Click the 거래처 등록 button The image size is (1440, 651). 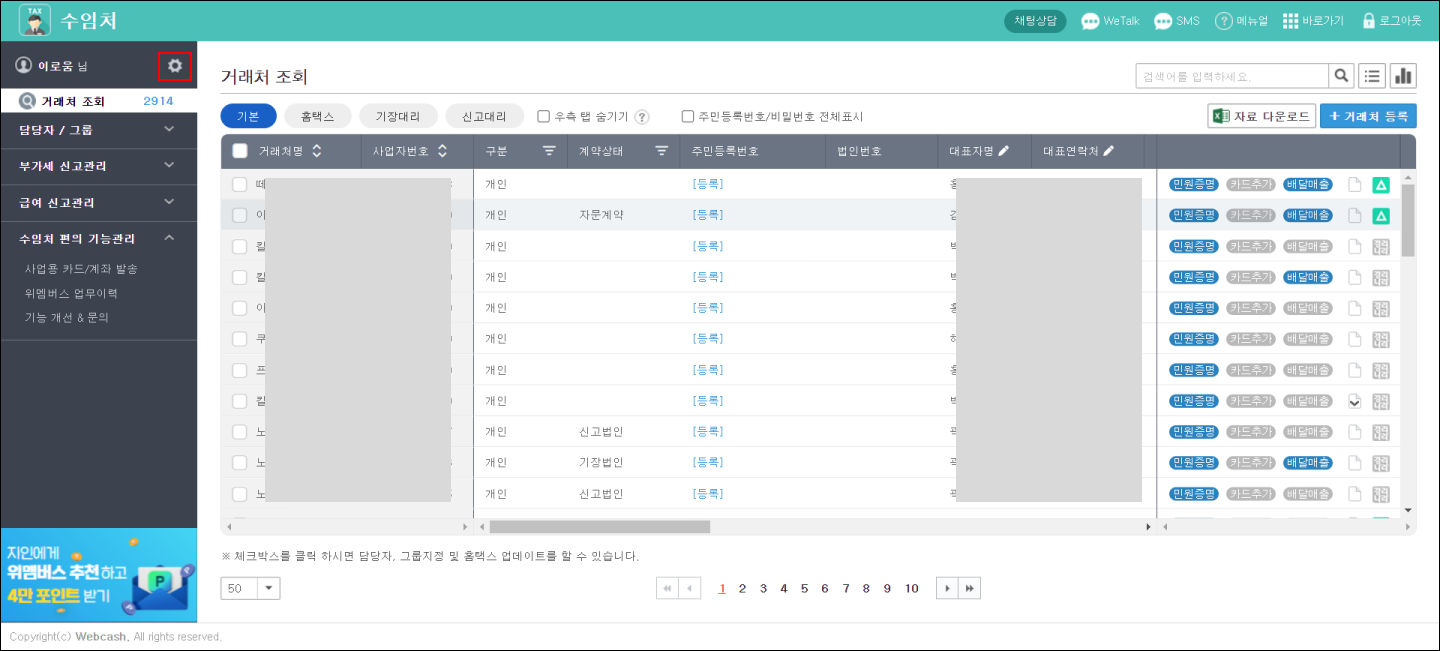pyautogui.click(x=1367, y=116)
